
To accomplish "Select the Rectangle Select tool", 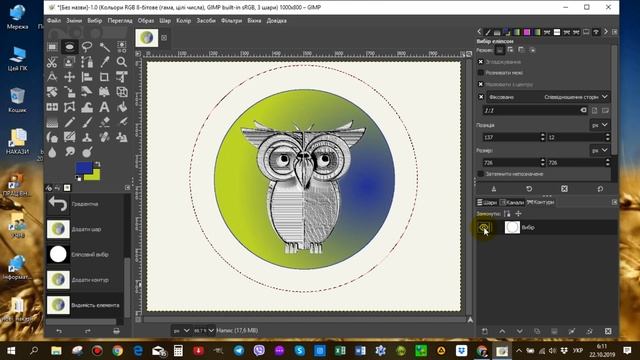I will coord(52,47).
